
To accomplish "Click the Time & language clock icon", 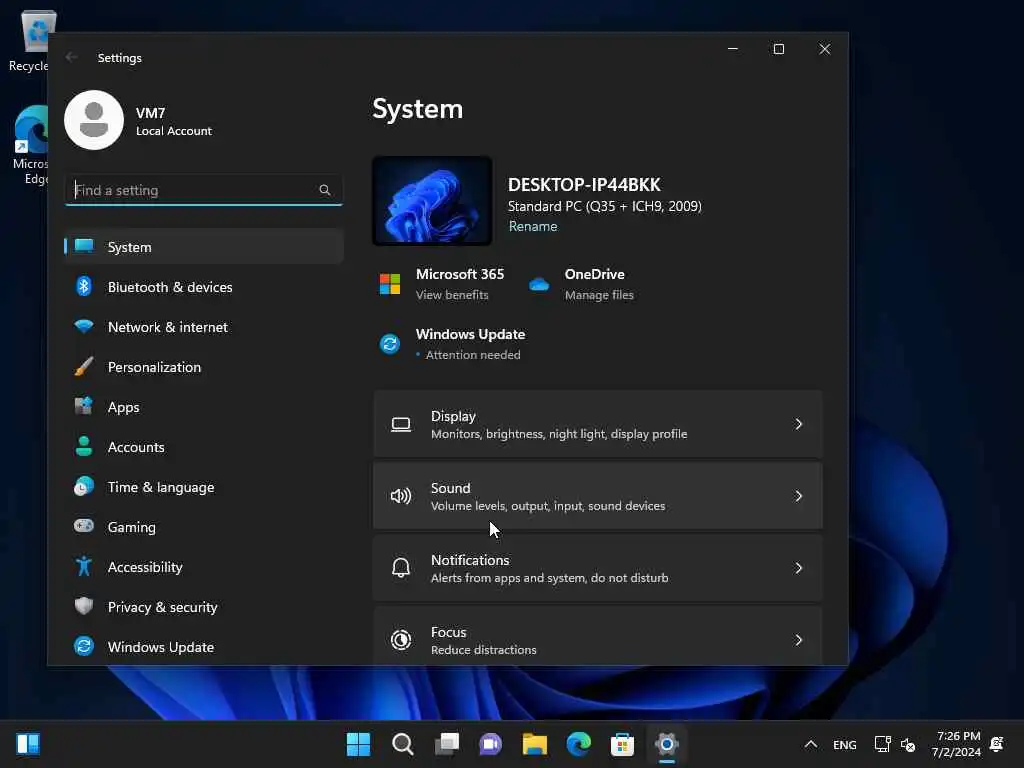I will tap(84, 487).
